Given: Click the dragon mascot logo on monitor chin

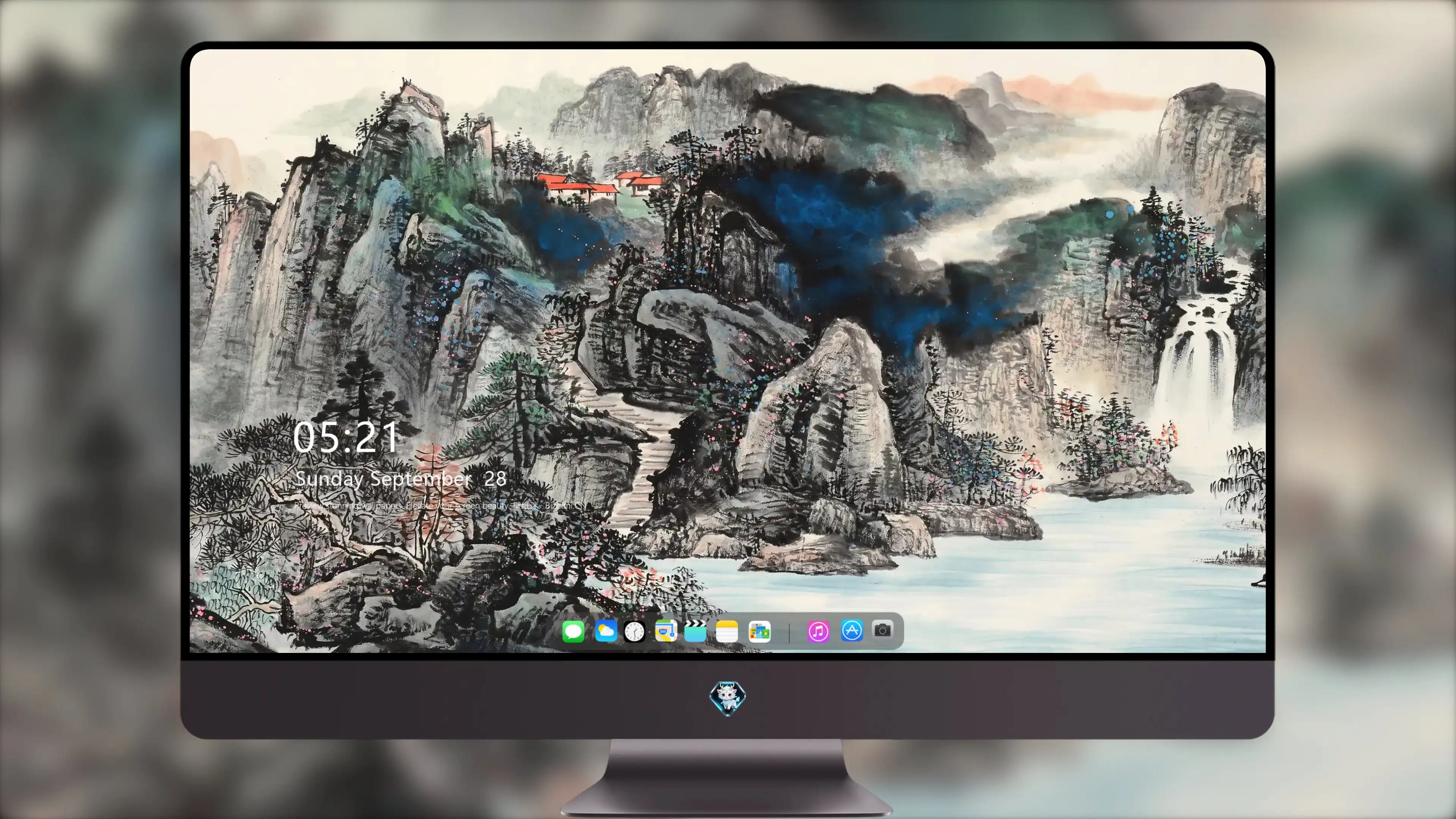Looking at the screenshot, I should [728, 698].
